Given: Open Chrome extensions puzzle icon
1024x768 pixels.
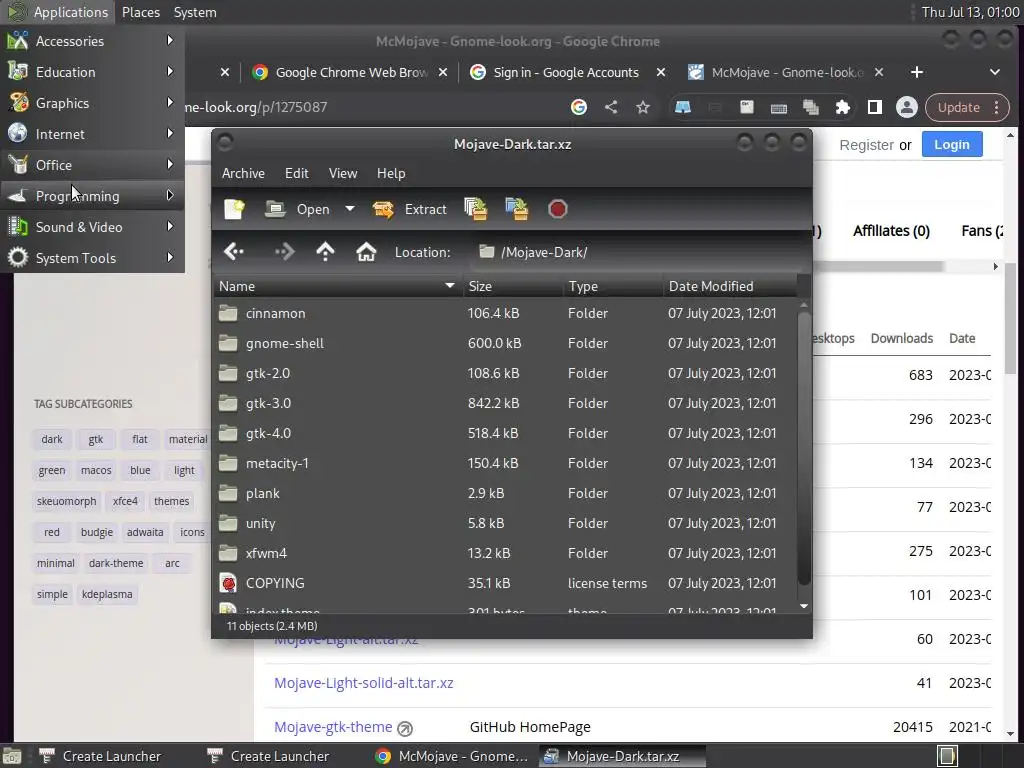Looking at the screenshot, I should (x=842, y=107).
